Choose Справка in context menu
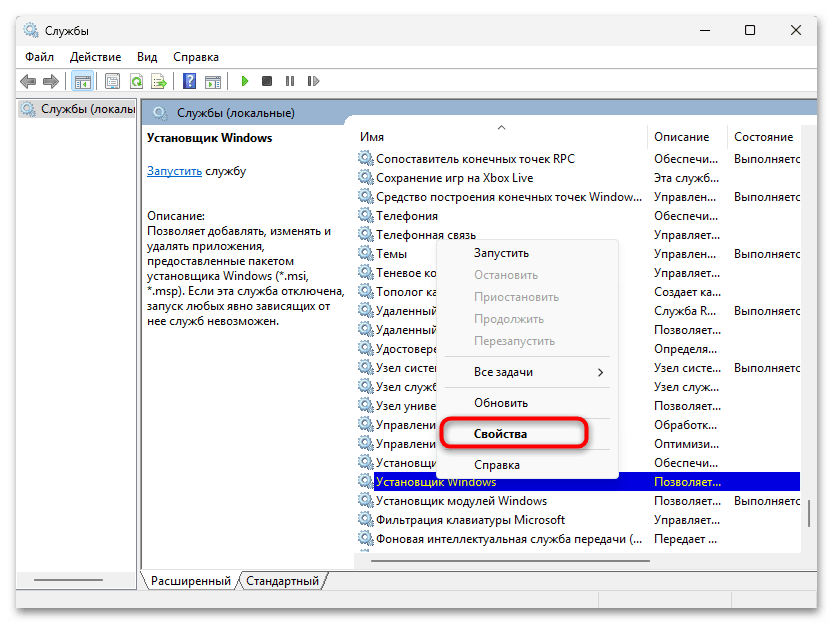 pyautogui.click(x=527, y=465)
